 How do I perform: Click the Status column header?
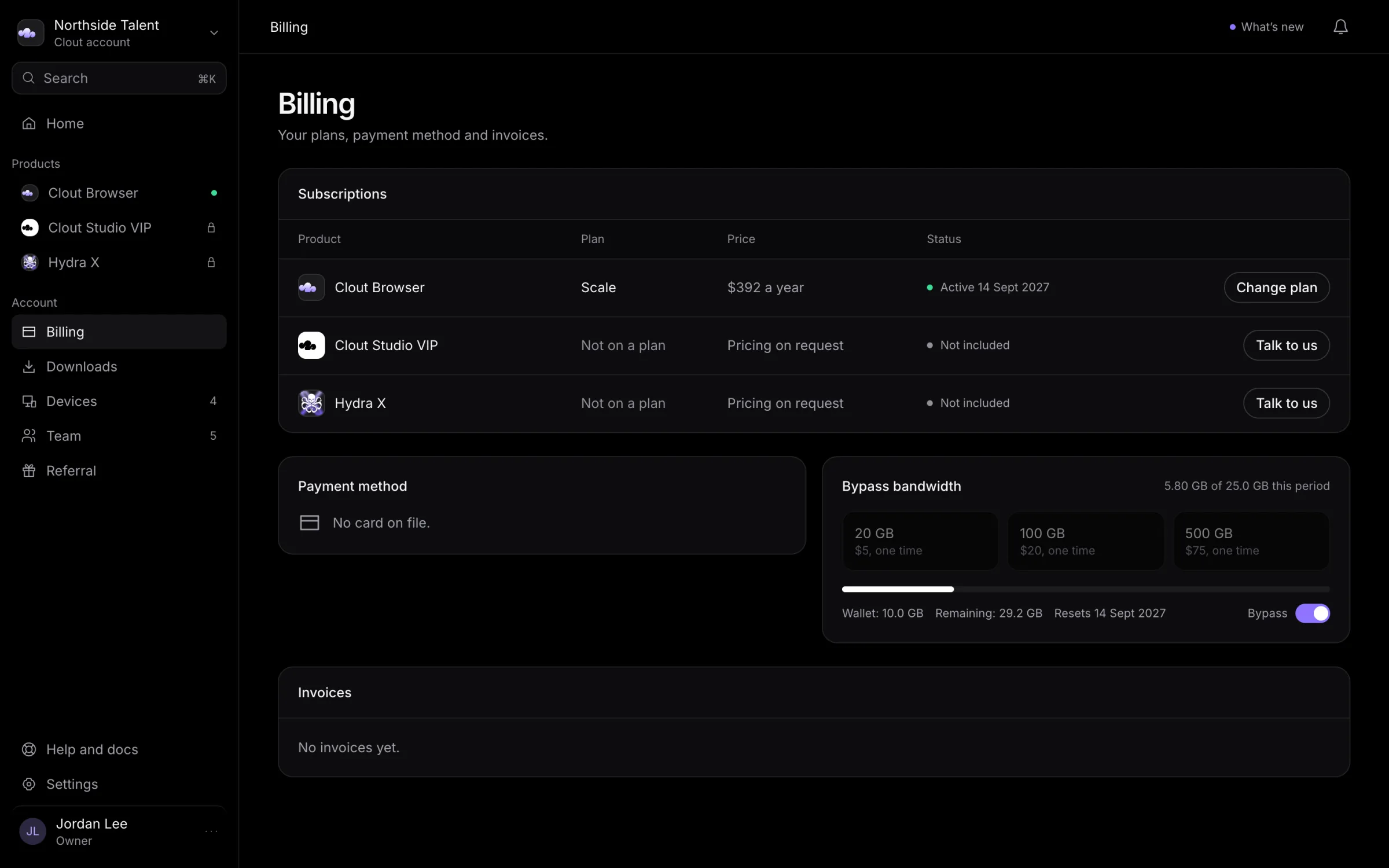coord(943,239)
